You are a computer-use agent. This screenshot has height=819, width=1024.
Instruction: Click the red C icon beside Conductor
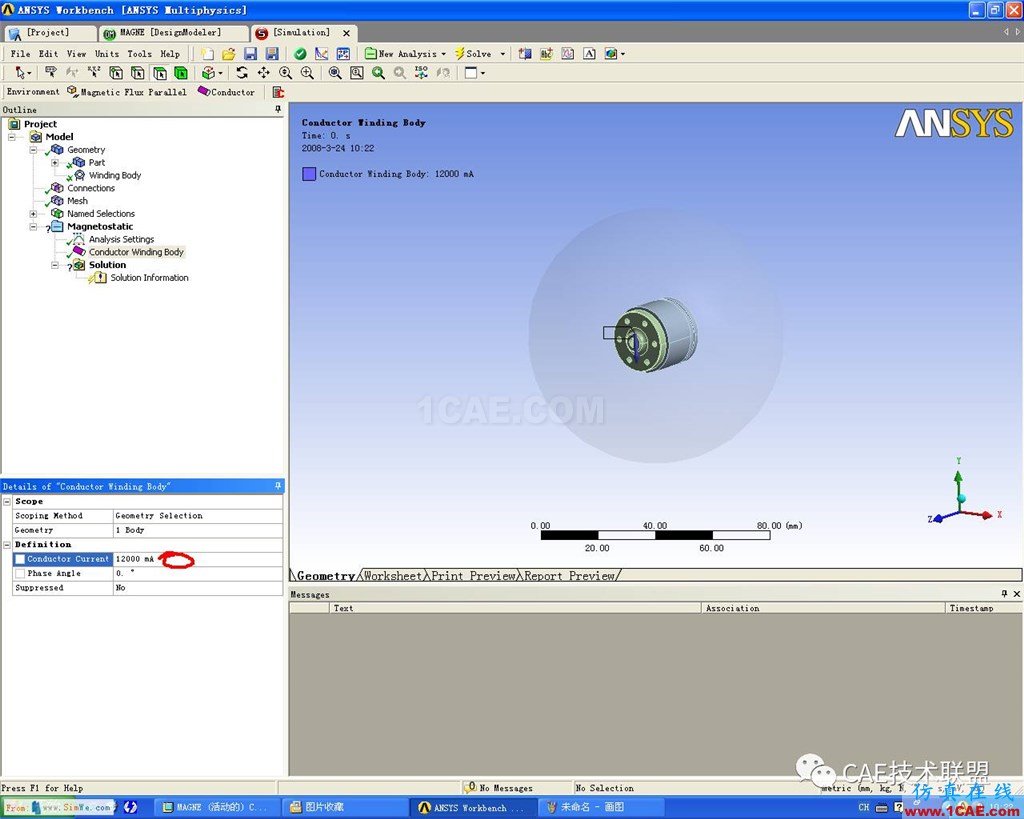278,92
